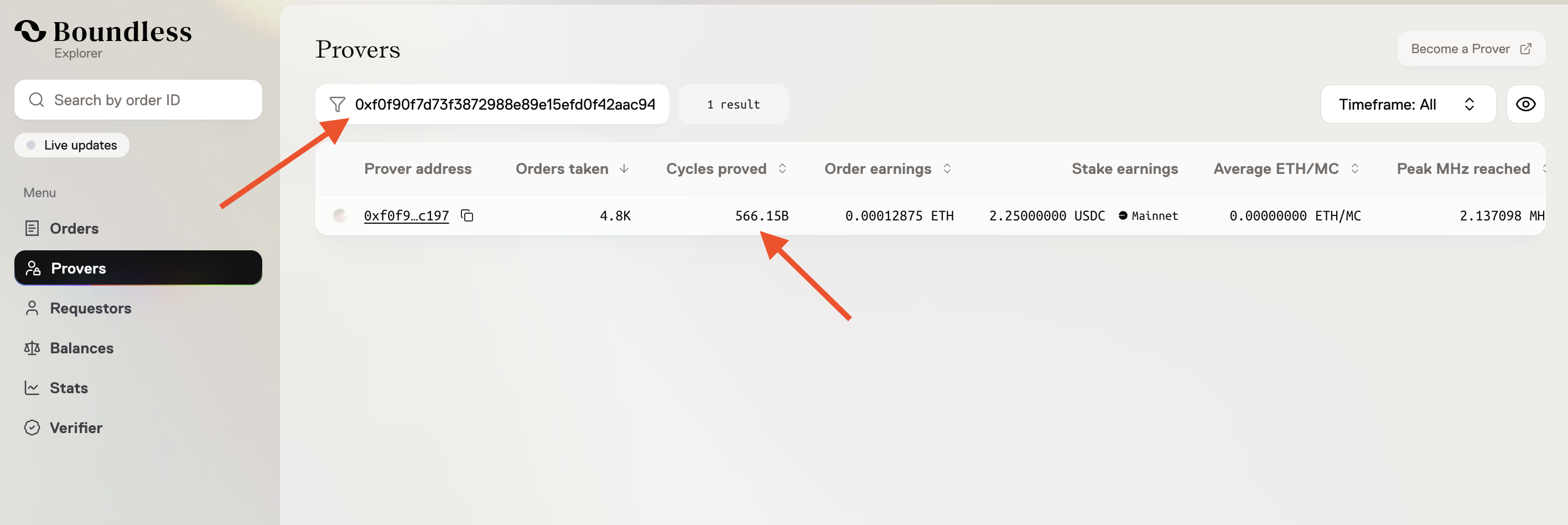Image resolution: width=1568 pixels, height=525 pixels.
Task: Open prover address link 0xf0f9…c197
Action: (x=406, y=215)
